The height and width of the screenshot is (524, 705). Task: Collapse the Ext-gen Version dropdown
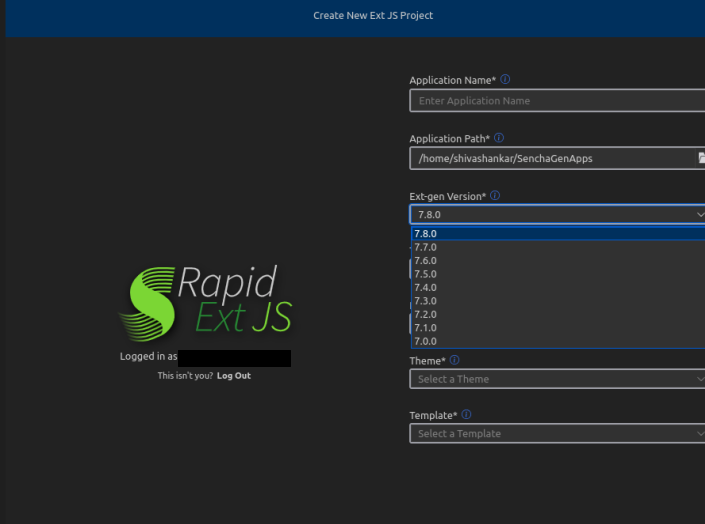pos(699,215)
